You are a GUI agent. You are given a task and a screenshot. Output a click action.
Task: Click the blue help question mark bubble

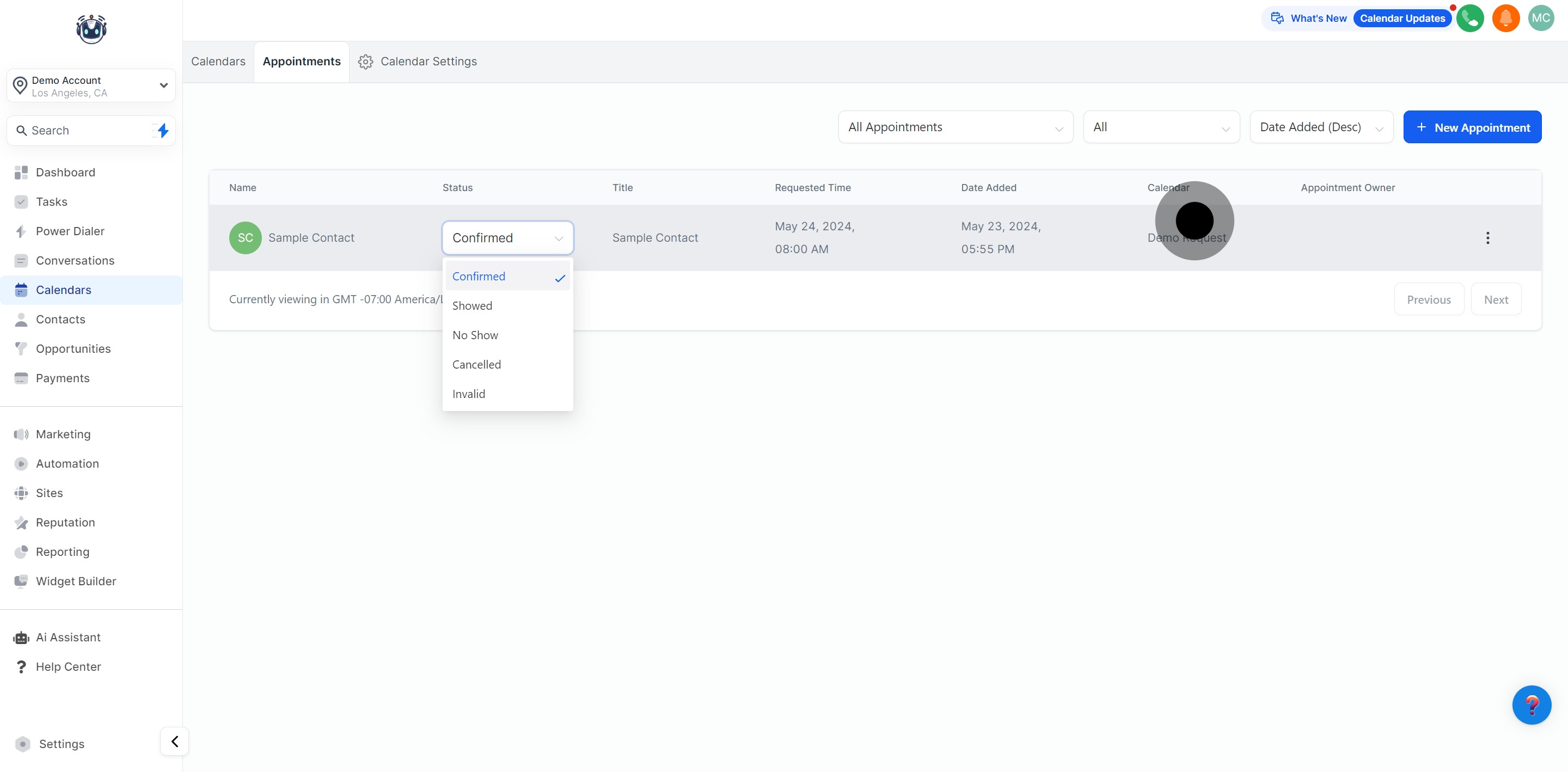click(x=1531, y=704)
